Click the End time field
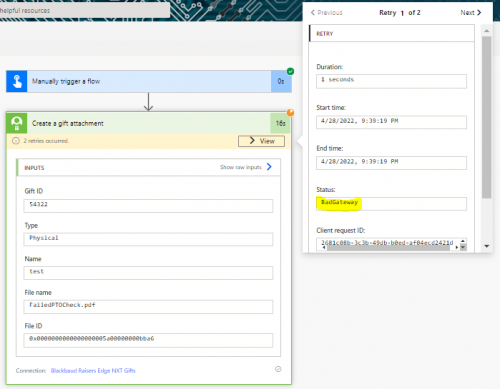Image resolution: width=500 pixels, height=389 pixels. (391, 163)
